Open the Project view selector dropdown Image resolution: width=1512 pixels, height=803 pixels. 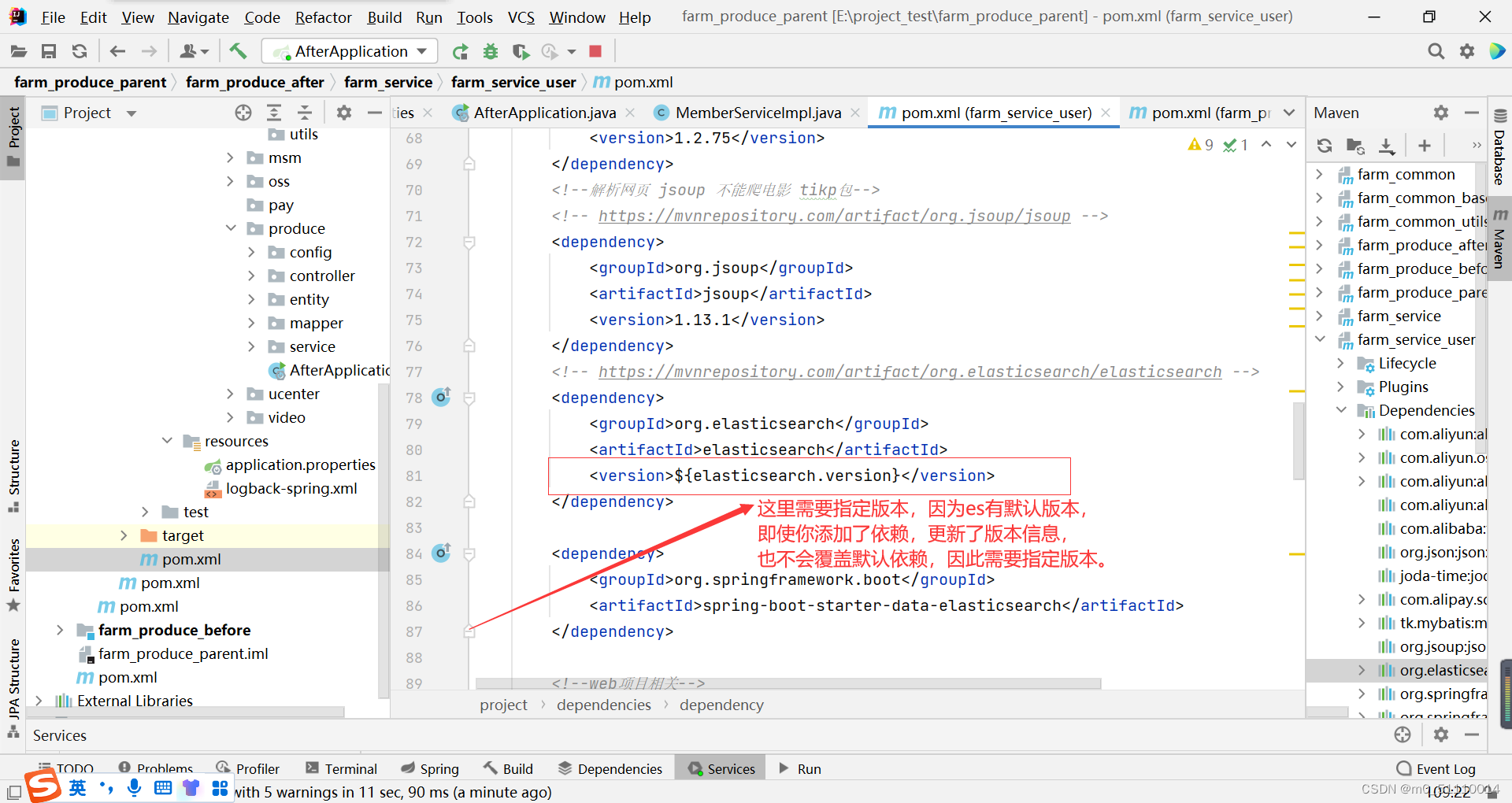[x=132, y=113]
